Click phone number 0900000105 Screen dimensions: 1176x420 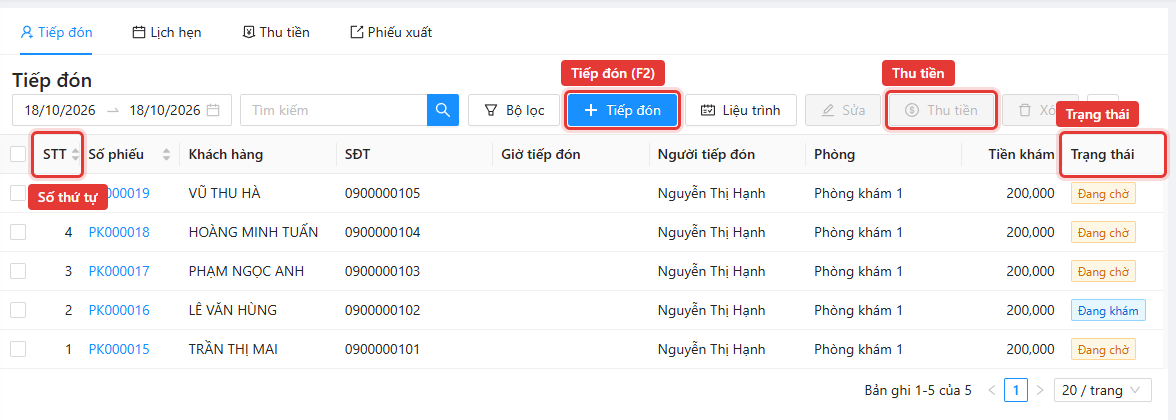pyautogui.click(x=382, y=194)
